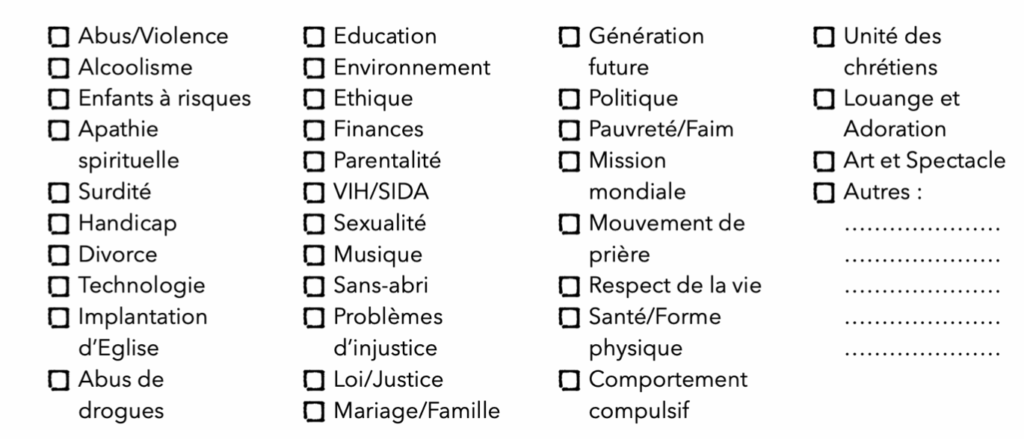
Task: Mark the Mariage/Famille checkbox
Action: coord(314,412)
